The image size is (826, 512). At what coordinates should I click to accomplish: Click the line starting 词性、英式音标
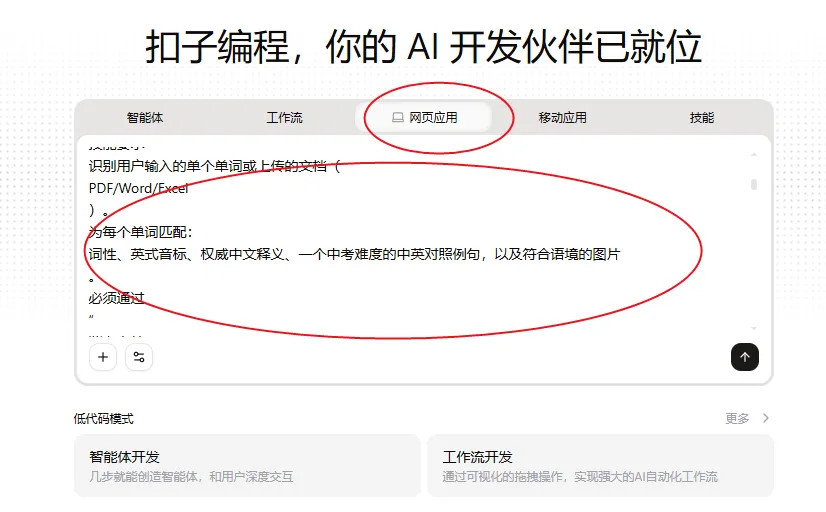(355, 254)
